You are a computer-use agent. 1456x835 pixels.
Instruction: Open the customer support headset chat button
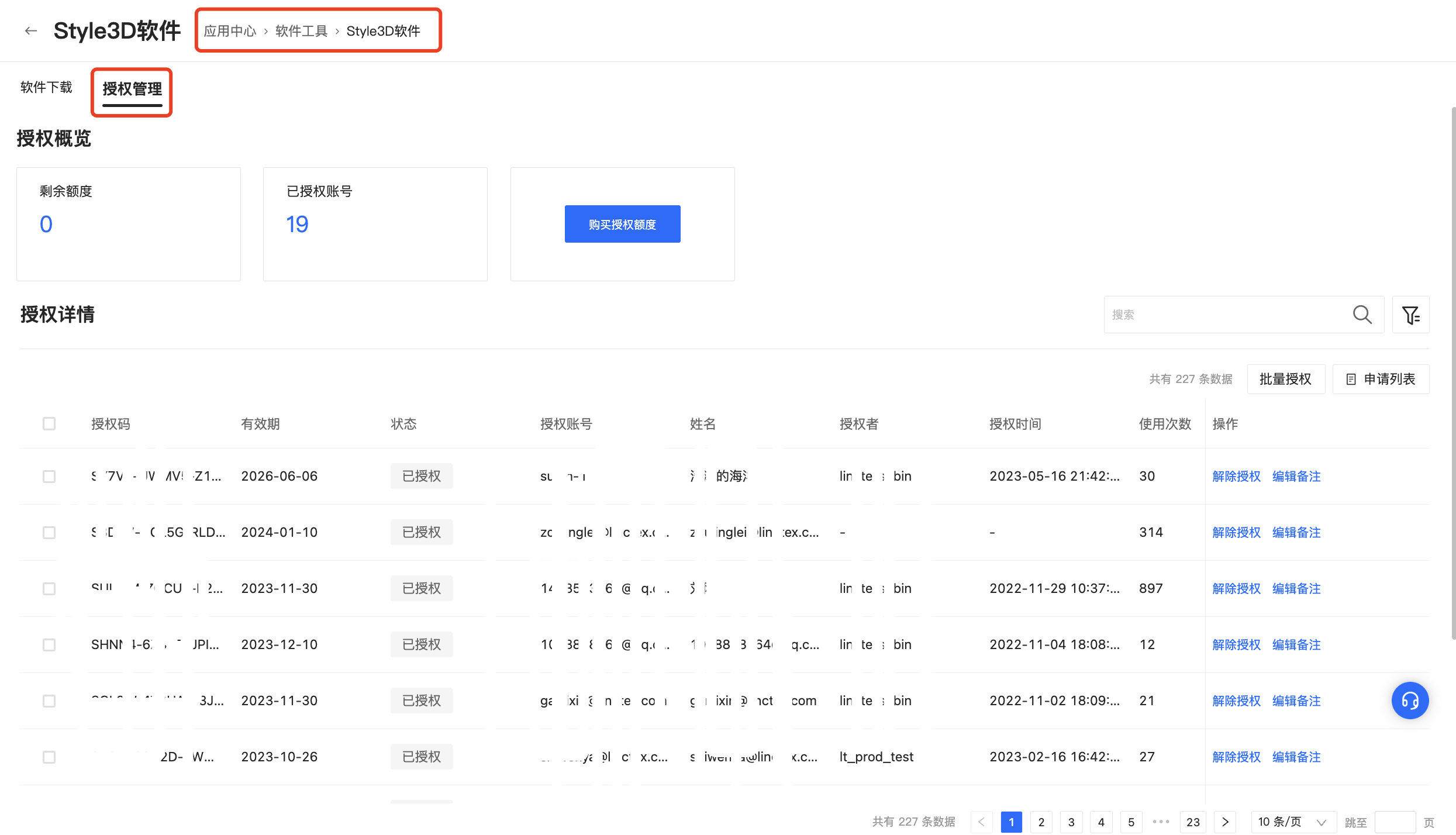tap(1410, 700)
